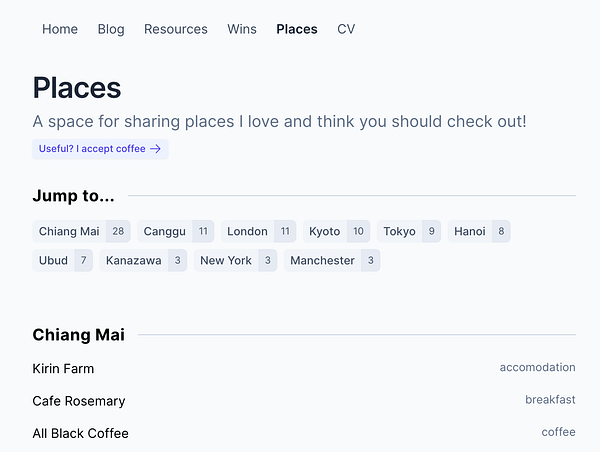Screen dimensions: 600x452
Task: Navigate to the Wins page
Action: [242, 29]
